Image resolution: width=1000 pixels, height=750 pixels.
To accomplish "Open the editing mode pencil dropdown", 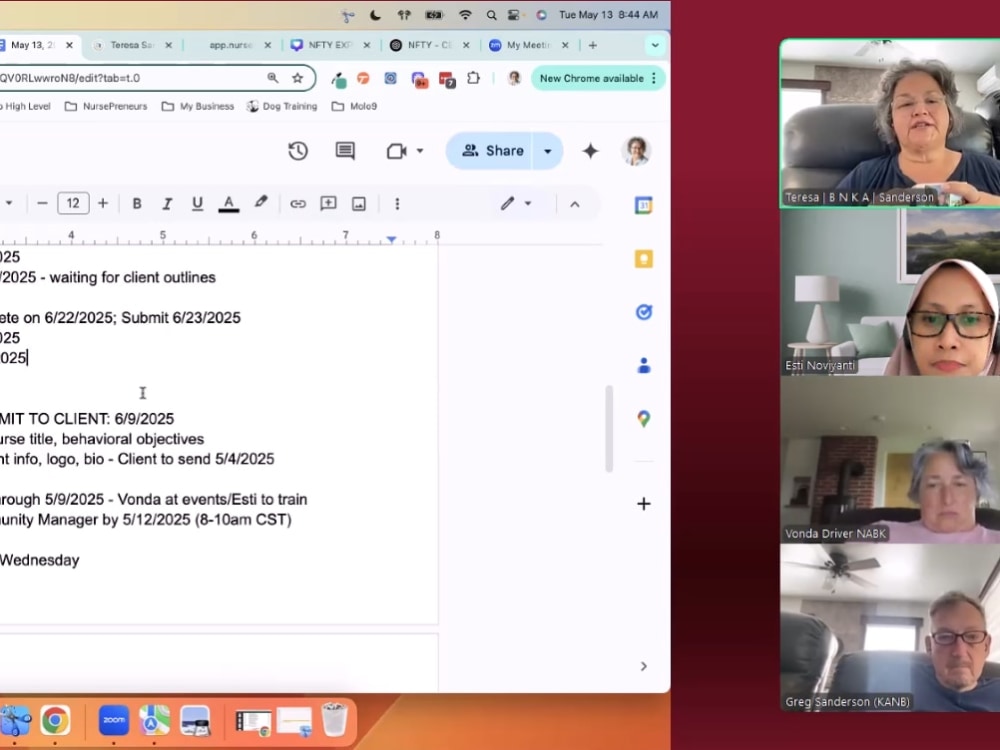I will coord(515,203).
